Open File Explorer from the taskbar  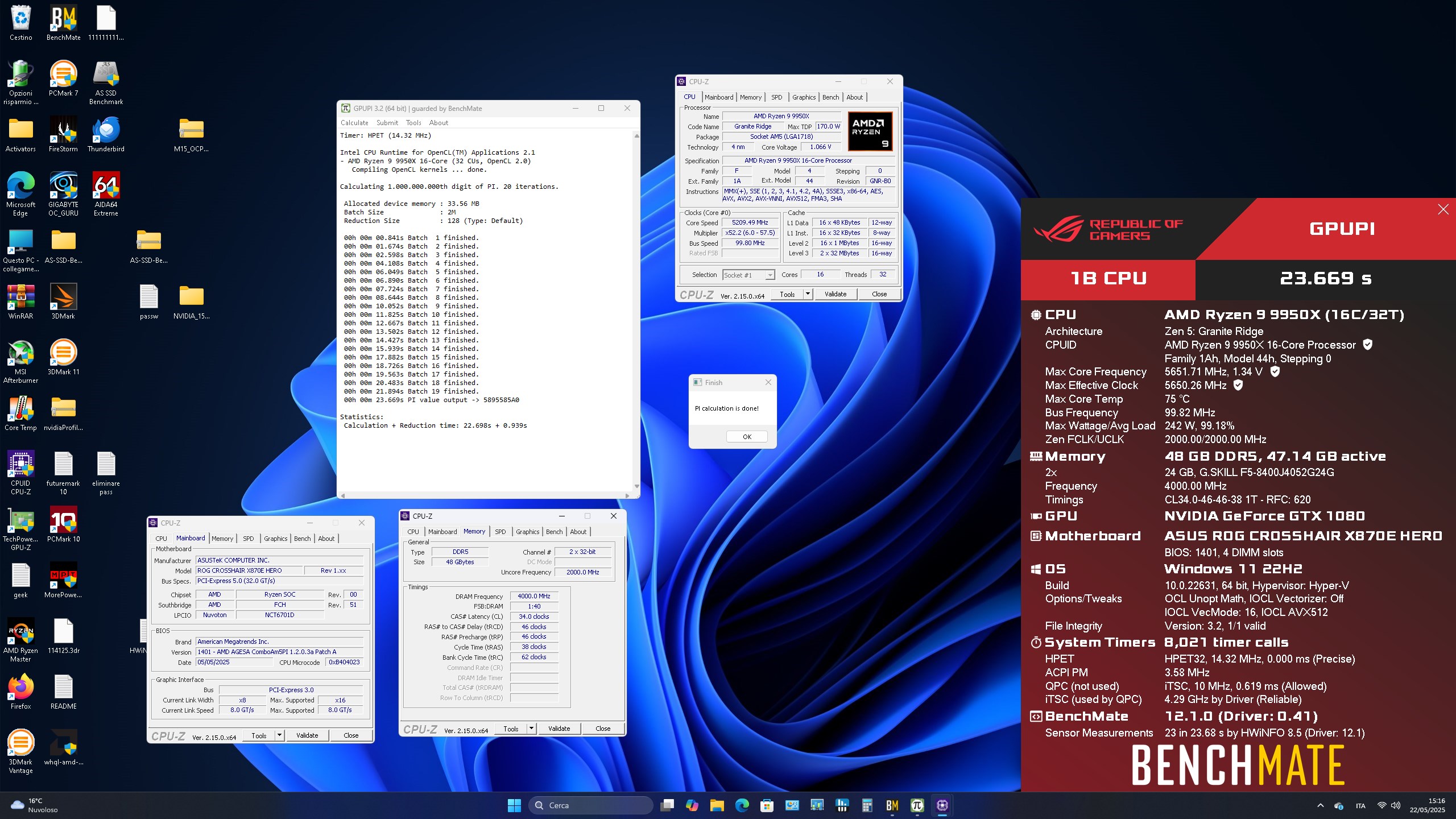pyautogui.click(x=717, y=805)
